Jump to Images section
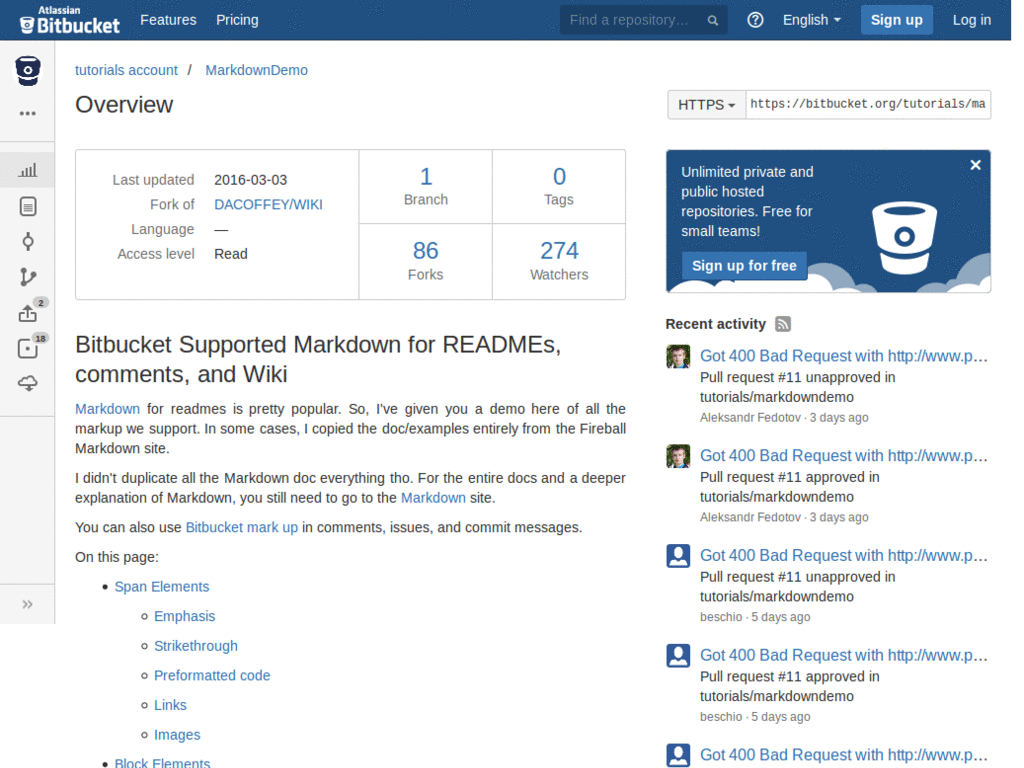This screenshot has height=768, width=1024. click(177, 735)
